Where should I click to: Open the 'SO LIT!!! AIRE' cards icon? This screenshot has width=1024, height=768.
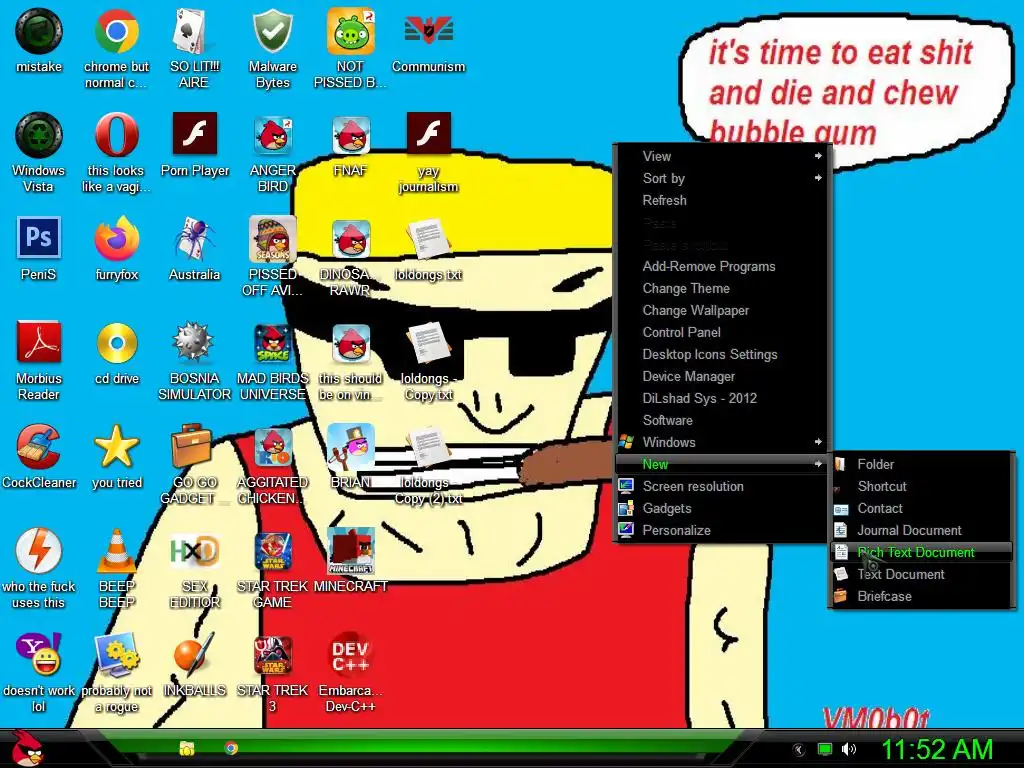tap(194, 31)
